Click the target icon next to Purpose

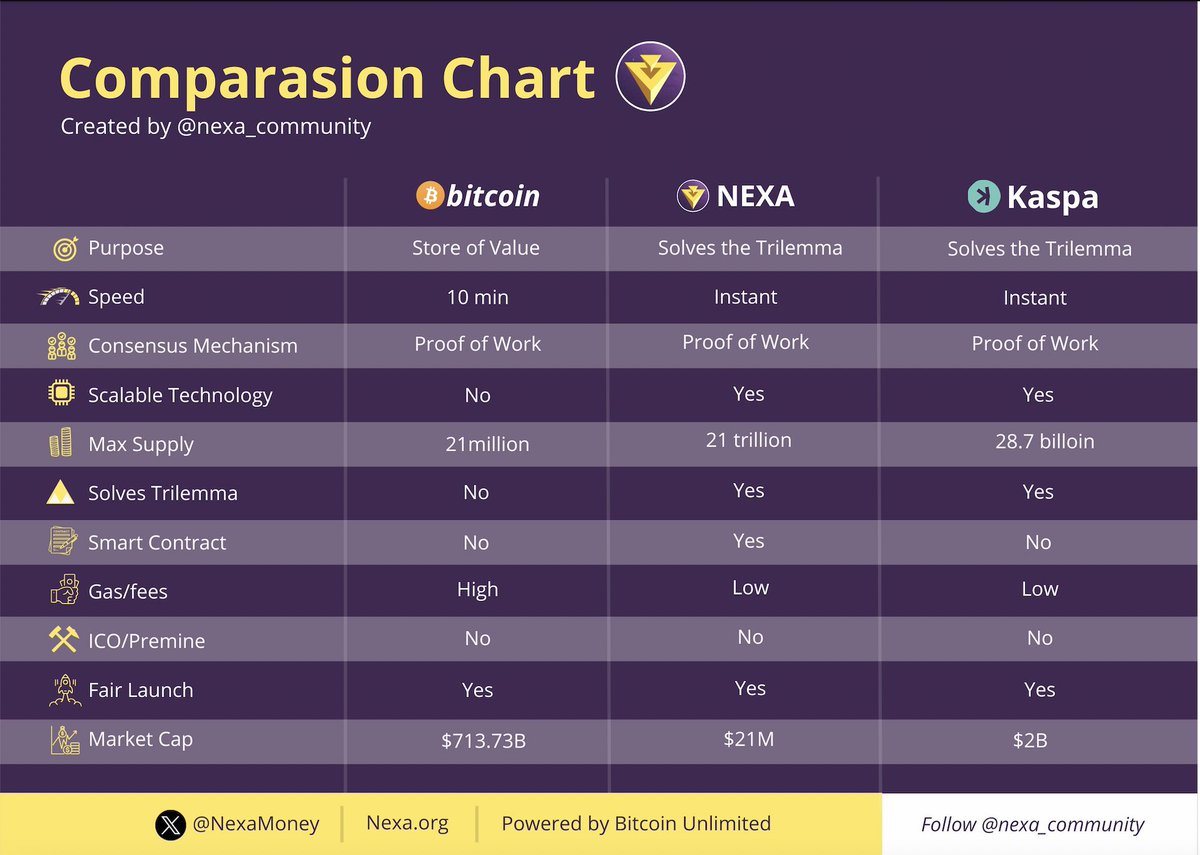pos(64,249)
